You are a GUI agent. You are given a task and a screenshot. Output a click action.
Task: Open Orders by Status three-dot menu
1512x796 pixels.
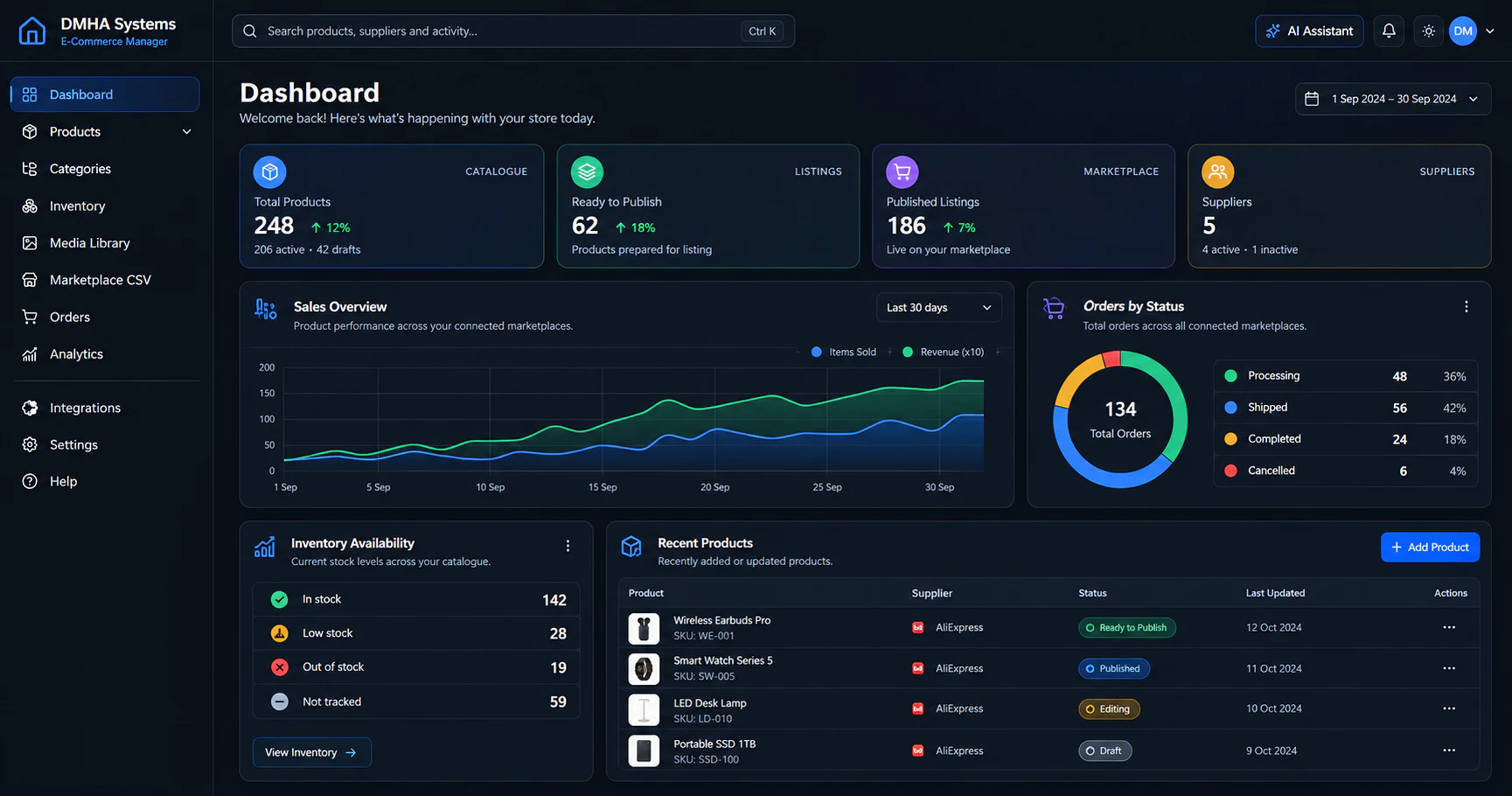[1467, 307]
